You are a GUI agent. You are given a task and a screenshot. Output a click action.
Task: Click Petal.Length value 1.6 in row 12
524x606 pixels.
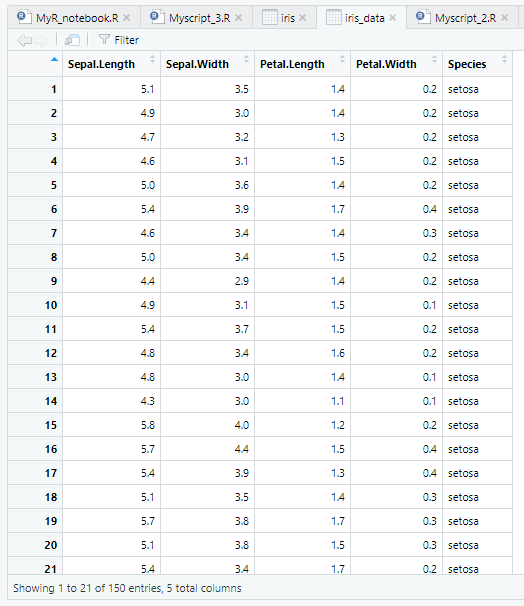[x=337, y=353]
